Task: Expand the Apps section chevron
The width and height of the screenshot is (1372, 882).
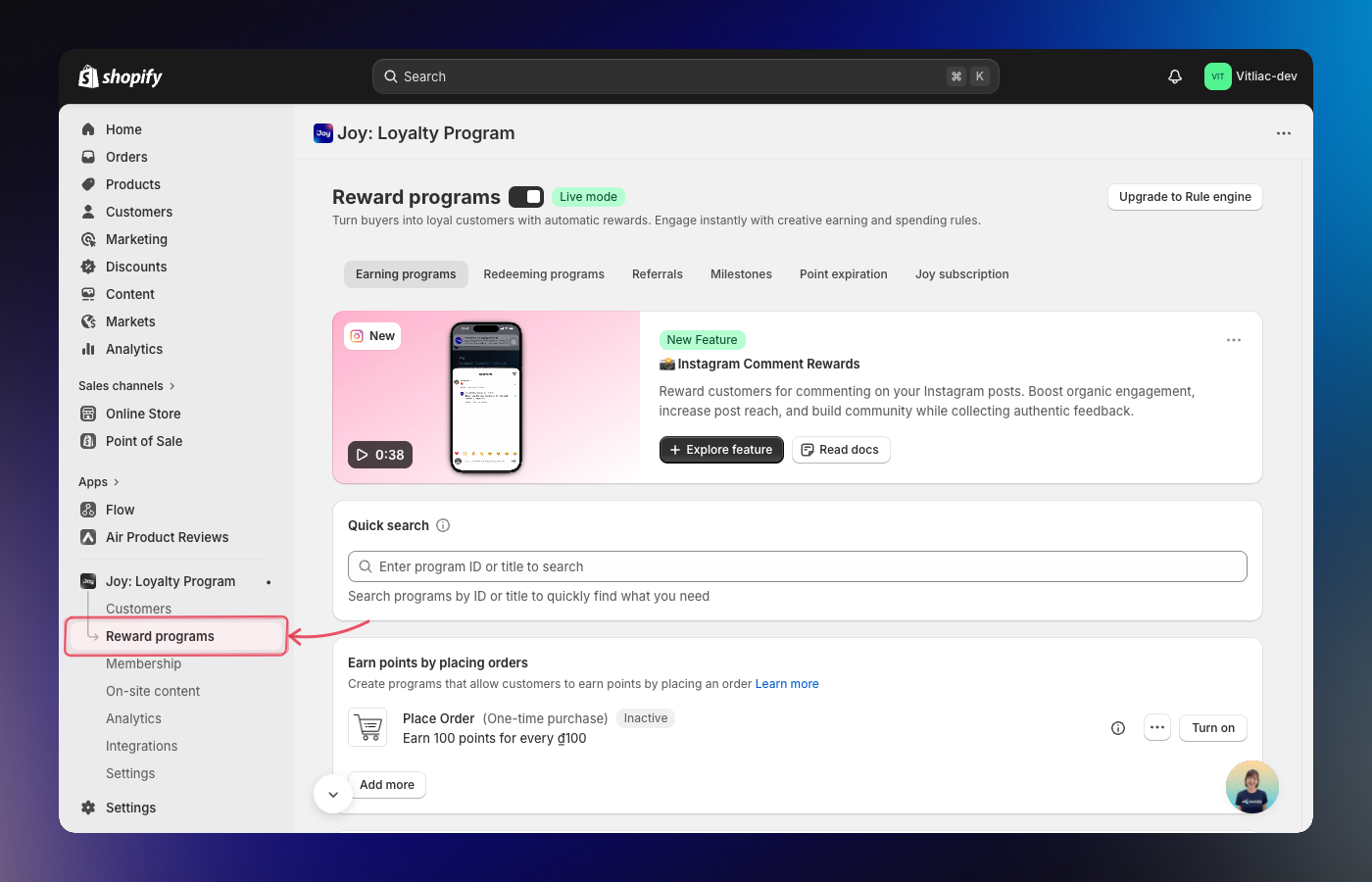Action: tap(117, 482)
